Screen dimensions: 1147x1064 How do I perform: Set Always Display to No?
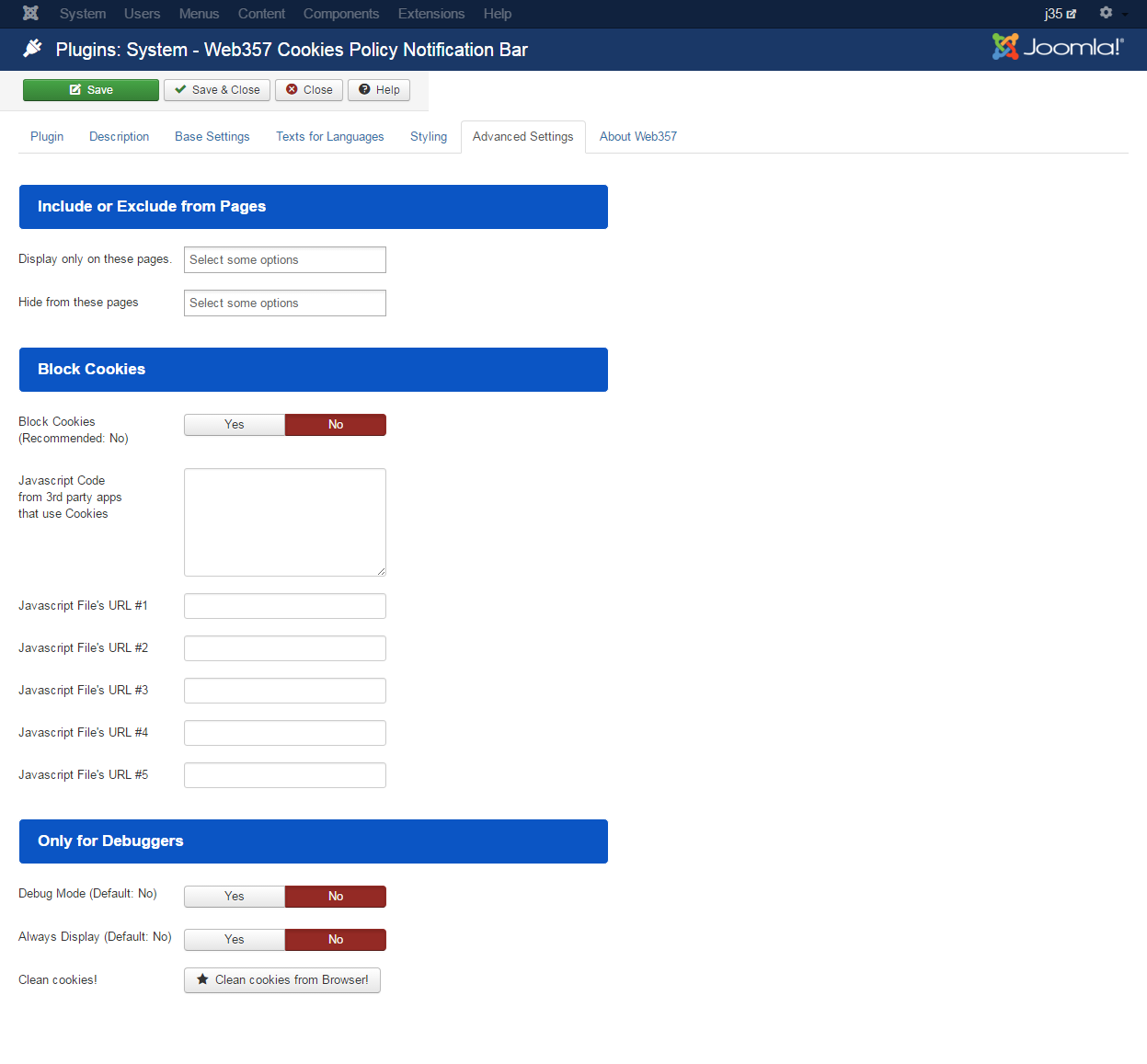tap(336, 940)
